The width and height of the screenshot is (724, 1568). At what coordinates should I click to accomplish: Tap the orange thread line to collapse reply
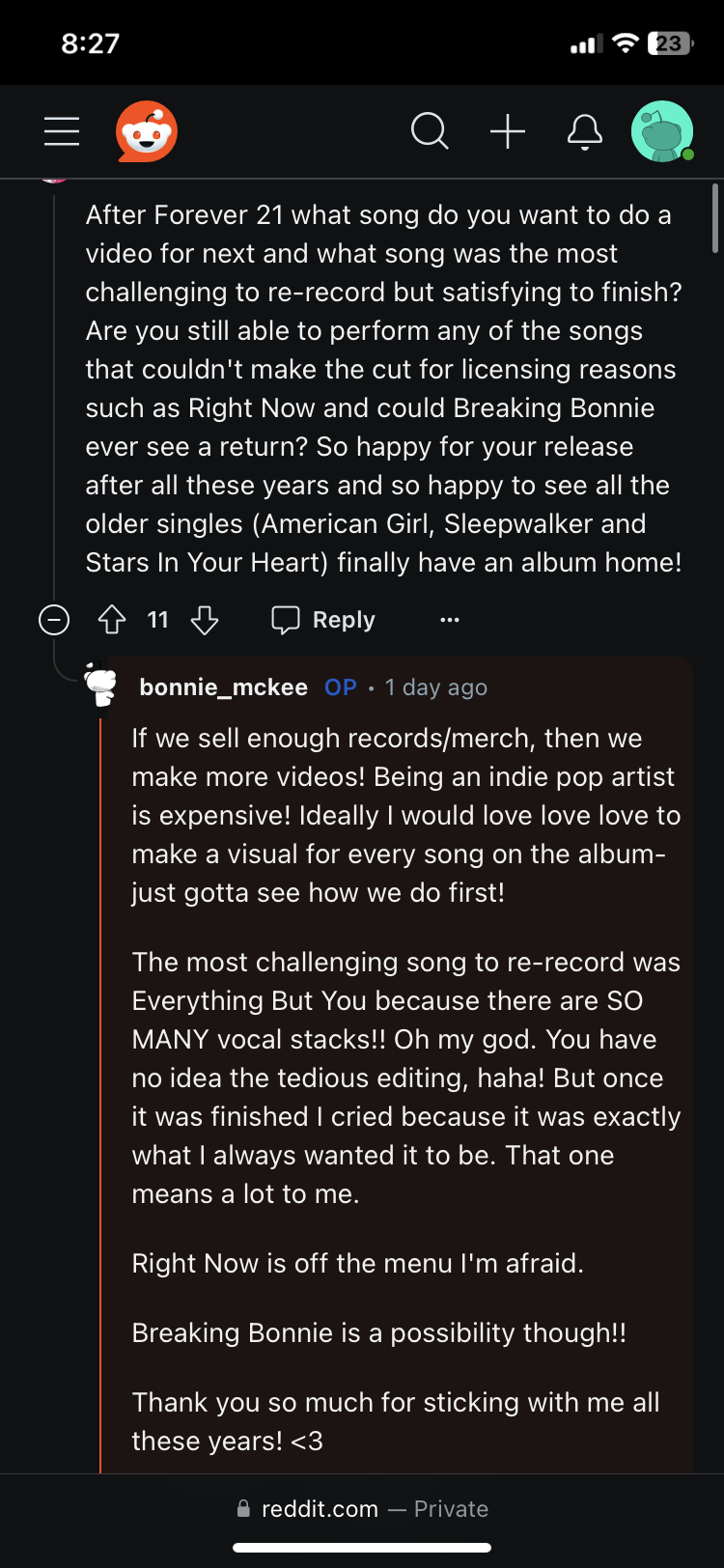[x=100, y=1062]
